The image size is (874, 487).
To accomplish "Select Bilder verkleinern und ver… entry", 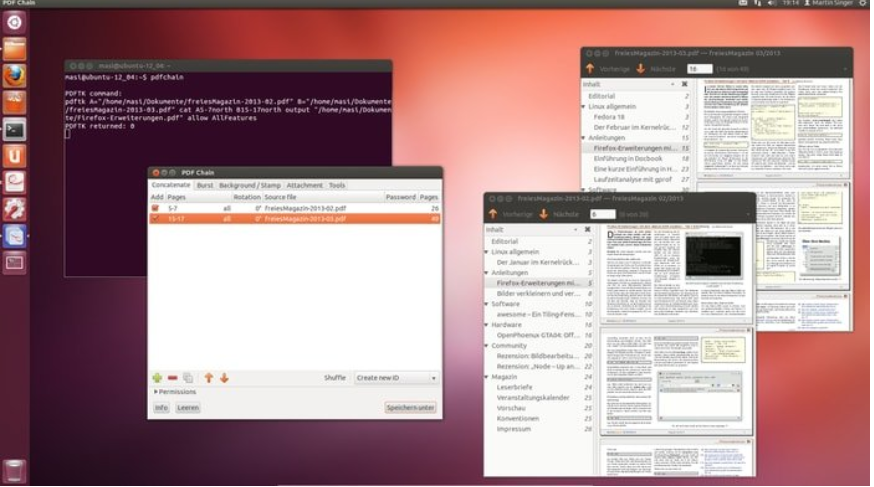I will (538, 294).
